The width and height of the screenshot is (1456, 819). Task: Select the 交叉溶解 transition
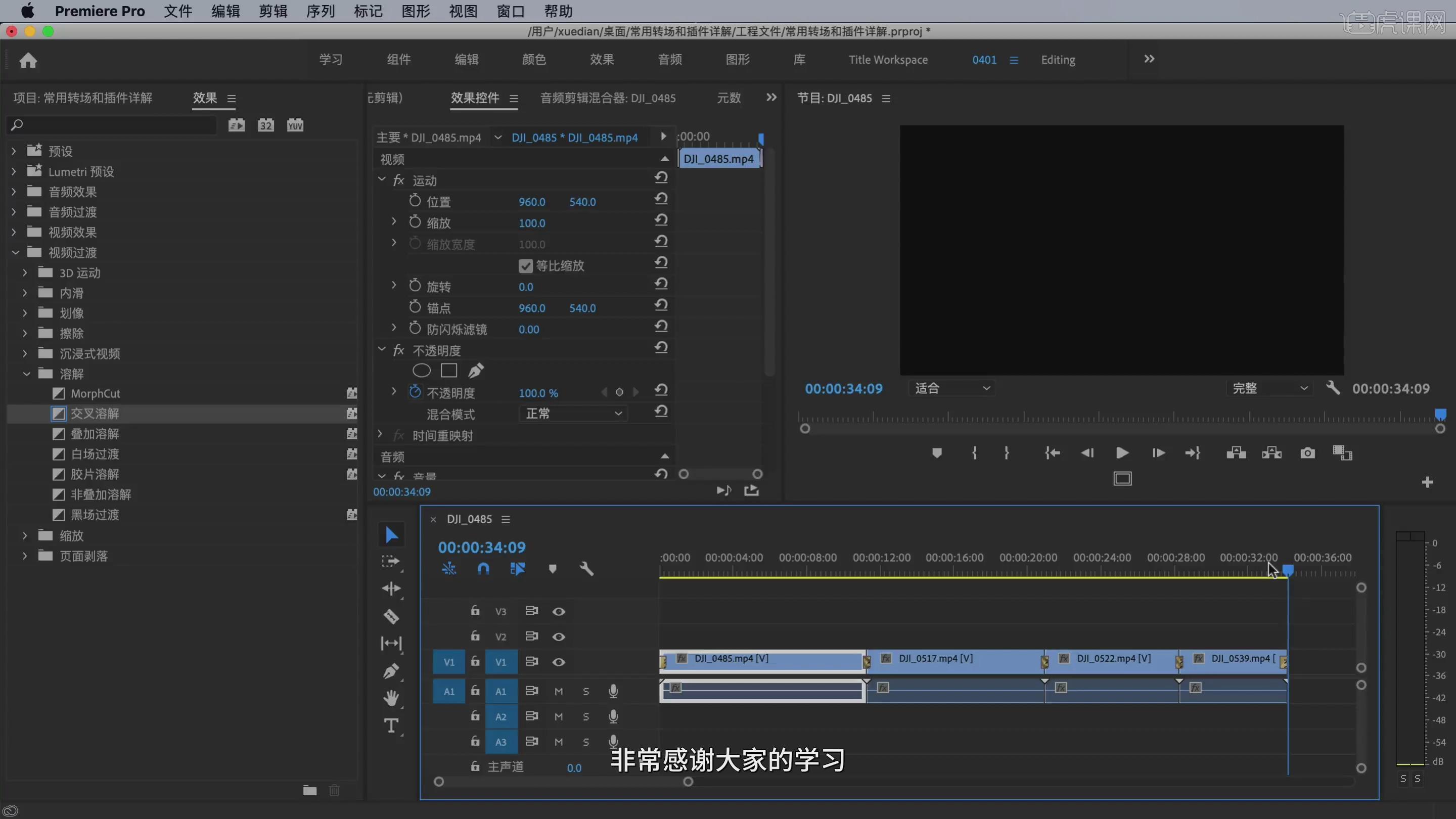[x=95, y=414]
